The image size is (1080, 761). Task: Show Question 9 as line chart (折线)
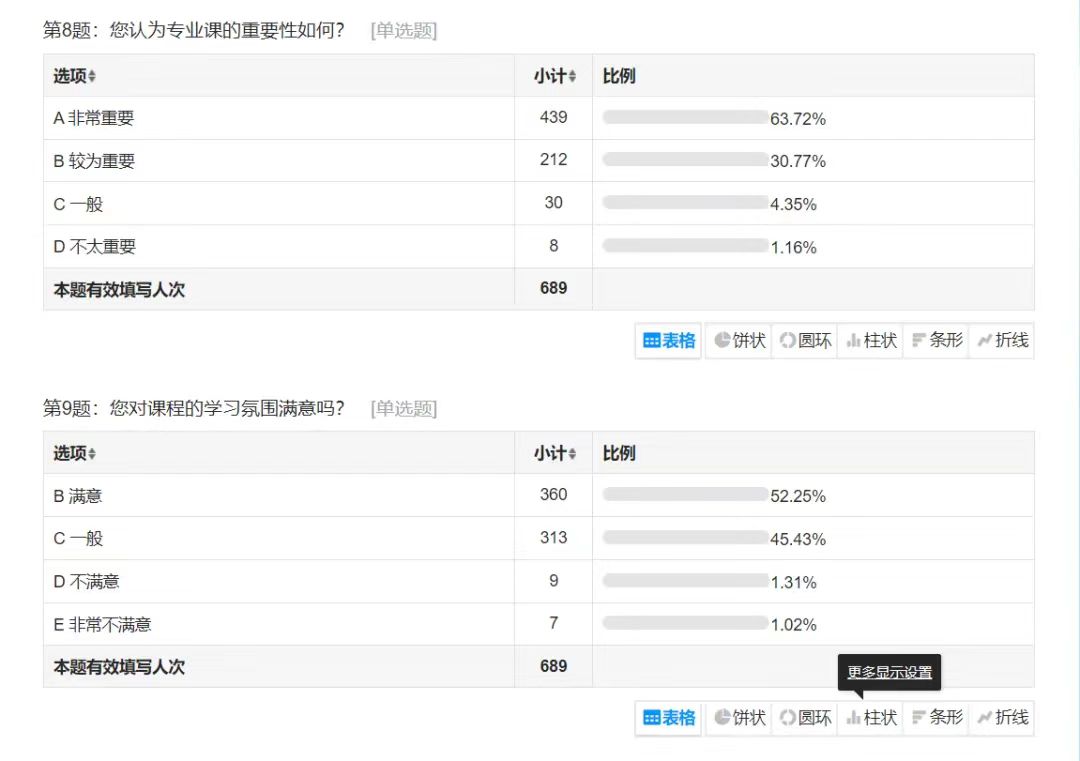coord(1002,718)
